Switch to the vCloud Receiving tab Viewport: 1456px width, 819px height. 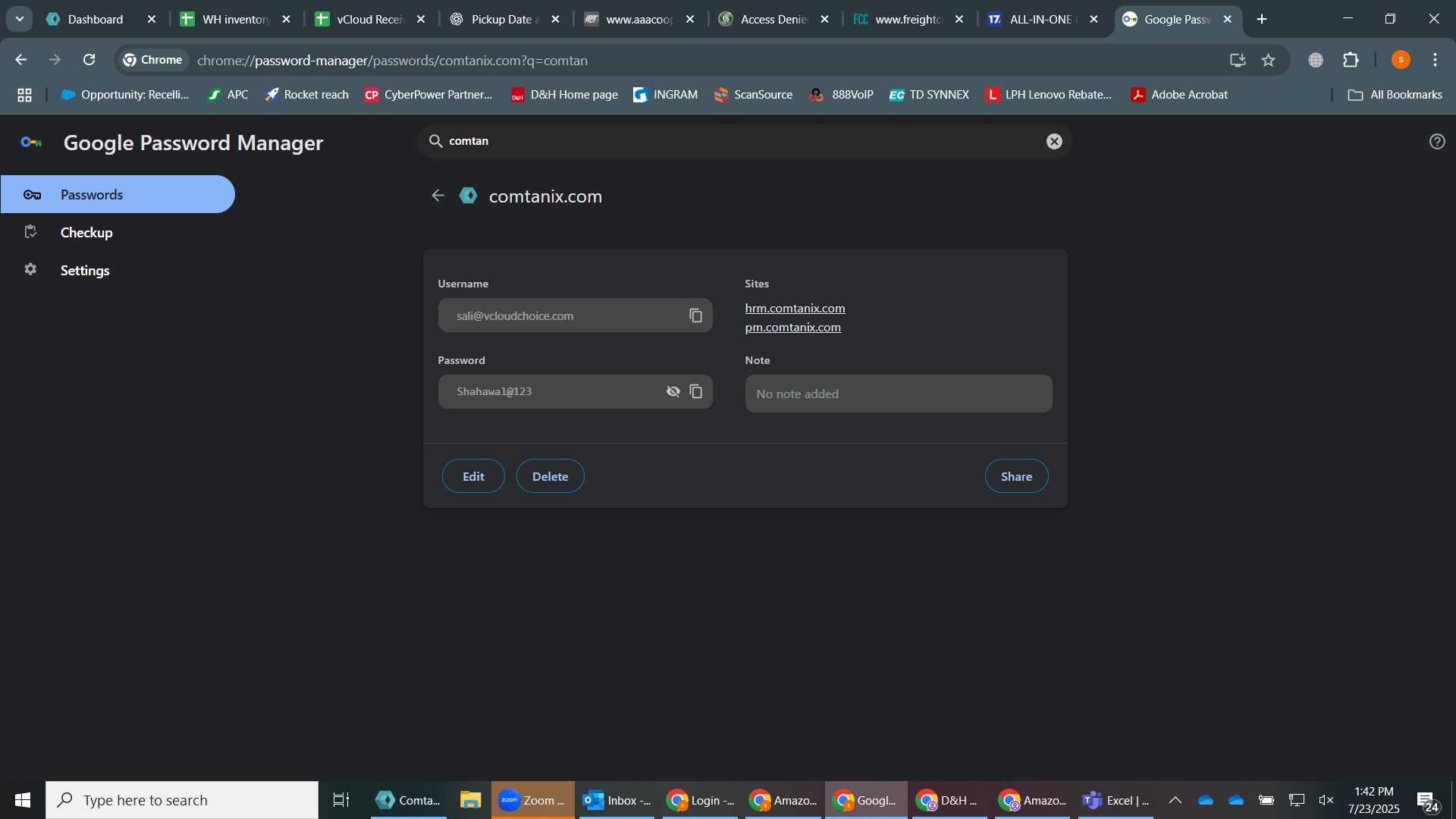pos(370,19)
